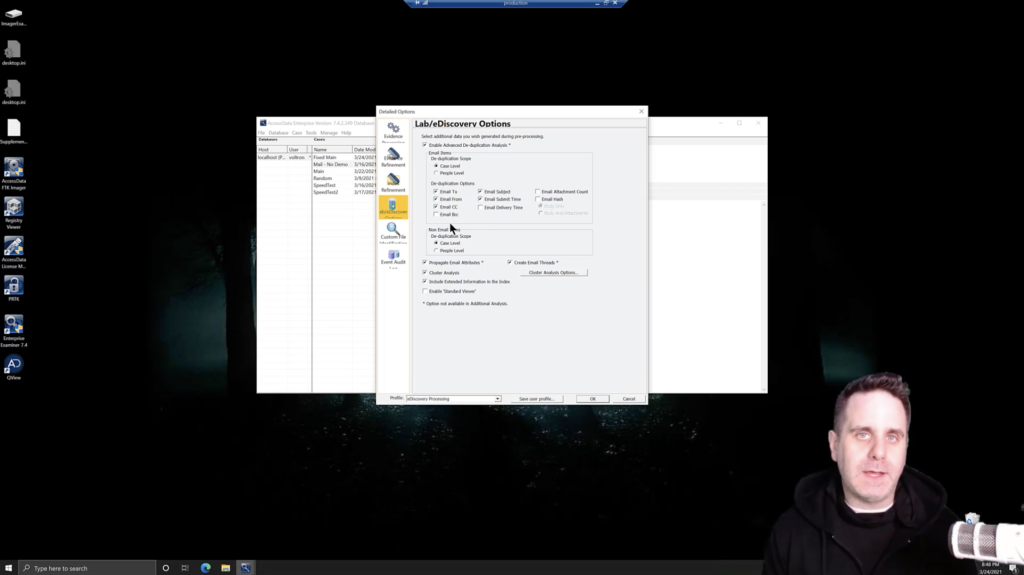
Task: Enable the Email Delivery Time checkbox
Action: point(481,207)
